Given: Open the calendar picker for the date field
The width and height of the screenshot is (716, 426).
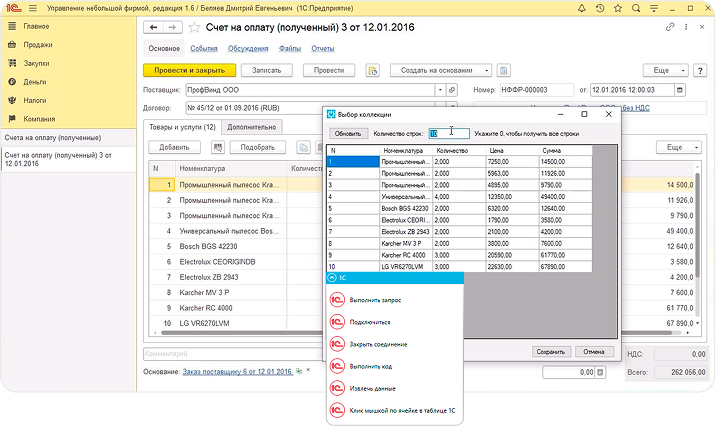Looking at the screenshot, I should 679,90.
